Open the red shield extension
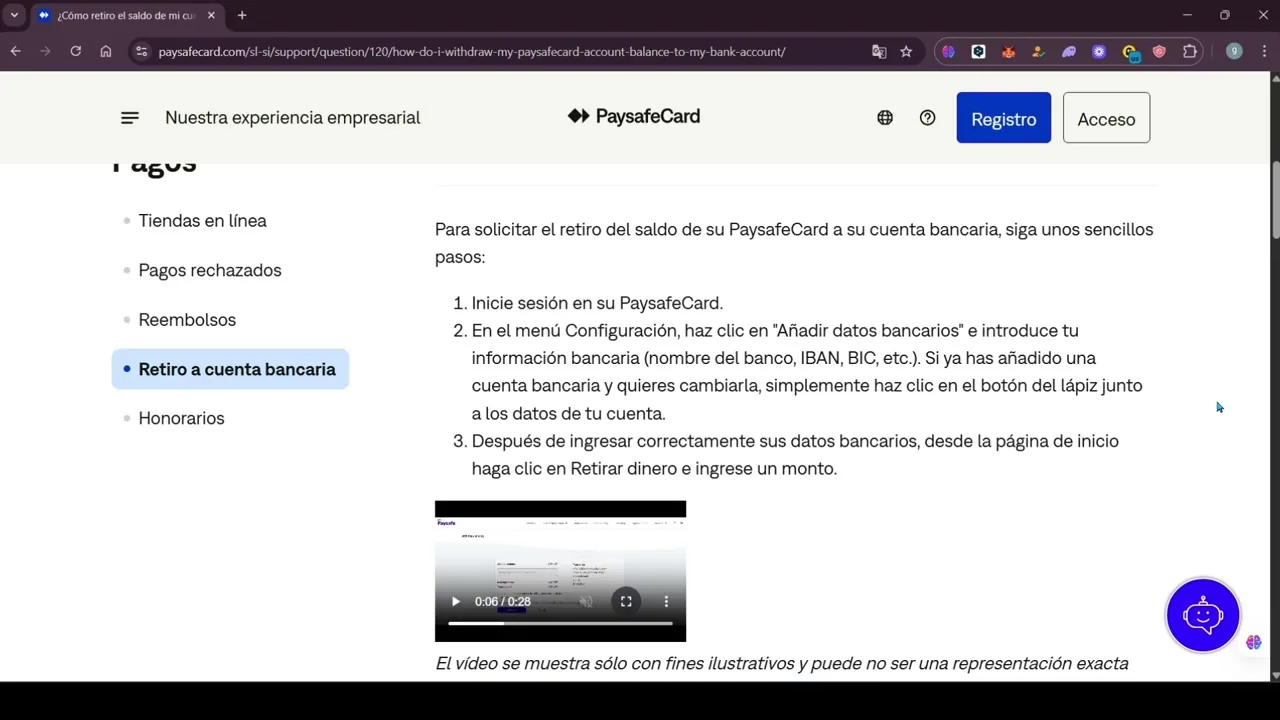Image resolution: width=1280 pixels, height=720 pixels. tap(1159, 51)
